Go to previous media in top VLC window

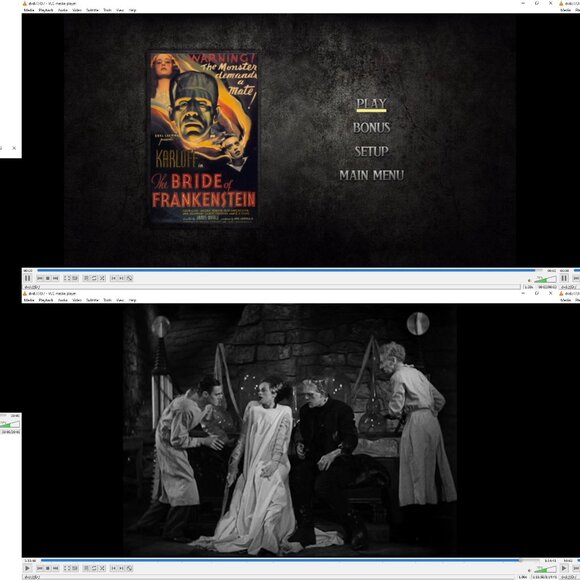pyautogui.click(x=40, y=278)
